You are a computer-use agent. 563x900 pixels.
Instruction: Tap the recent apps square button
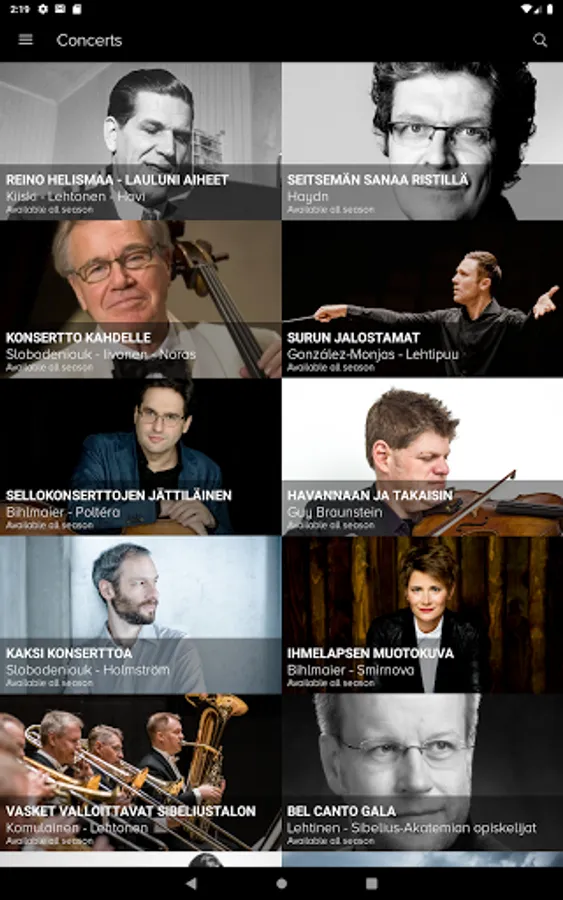tap(371, 883)
